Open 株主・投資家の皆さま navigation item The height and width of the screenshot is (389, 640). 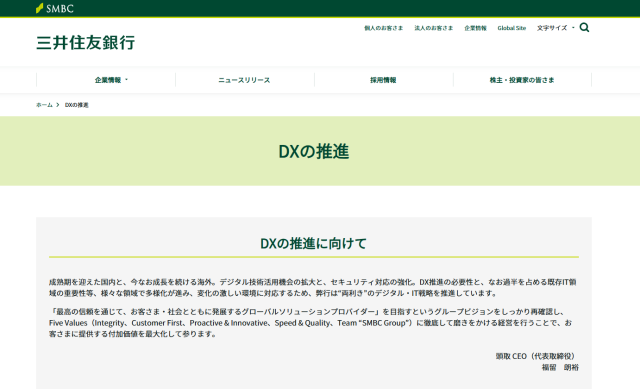pos(522,80)
